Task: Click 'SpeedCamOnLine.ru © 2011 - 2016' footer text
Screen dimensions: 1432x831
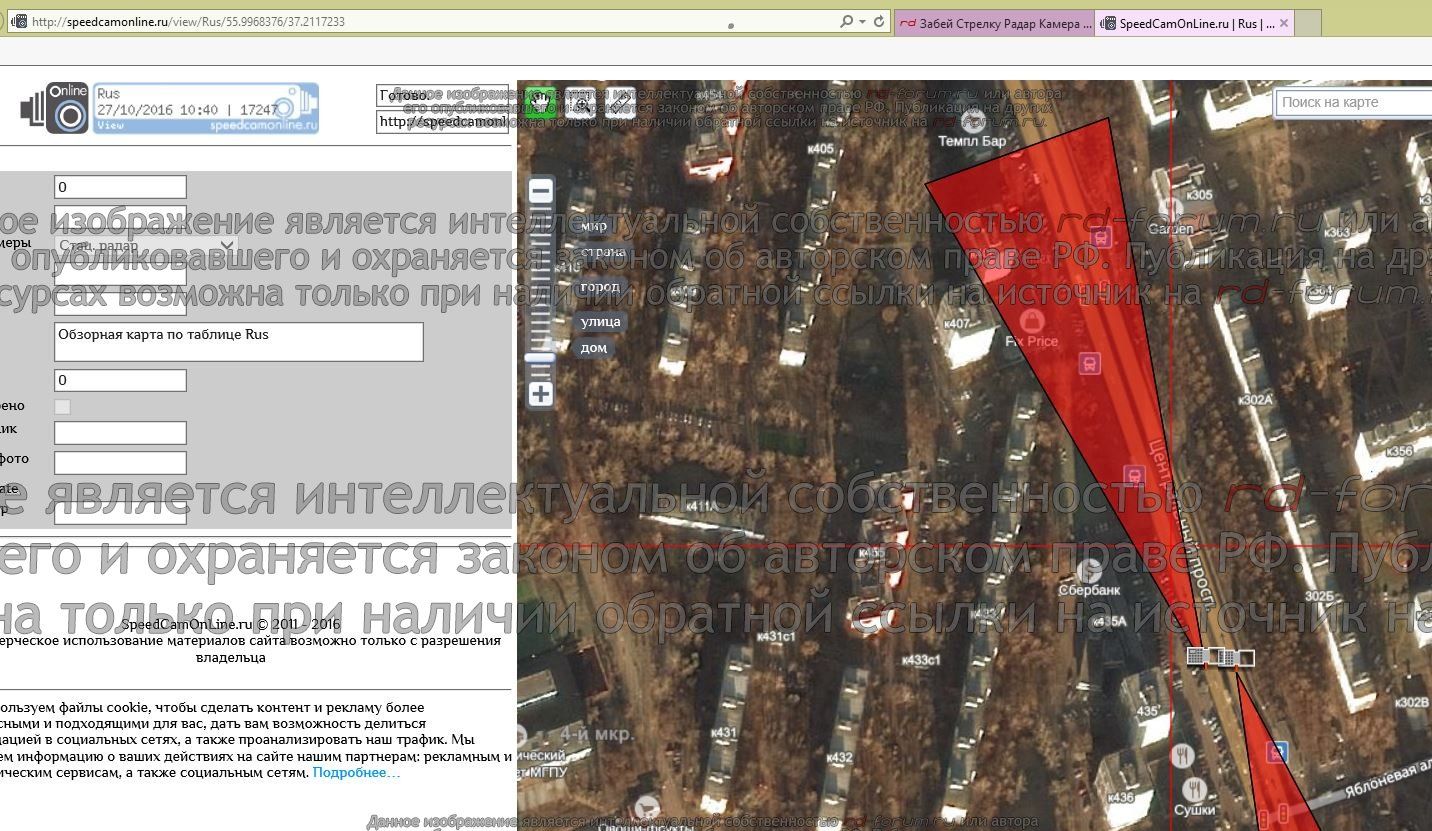Action: point(231,624)
